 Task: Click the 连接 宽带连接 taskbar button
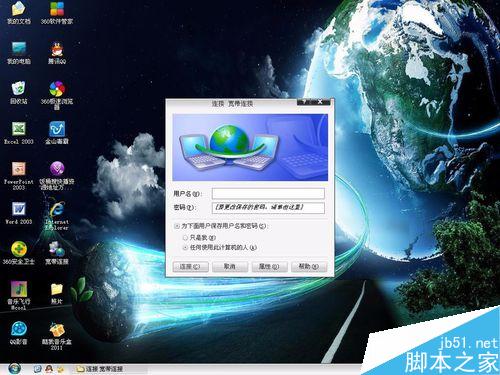pyautogui.click(x=110, y=369)
